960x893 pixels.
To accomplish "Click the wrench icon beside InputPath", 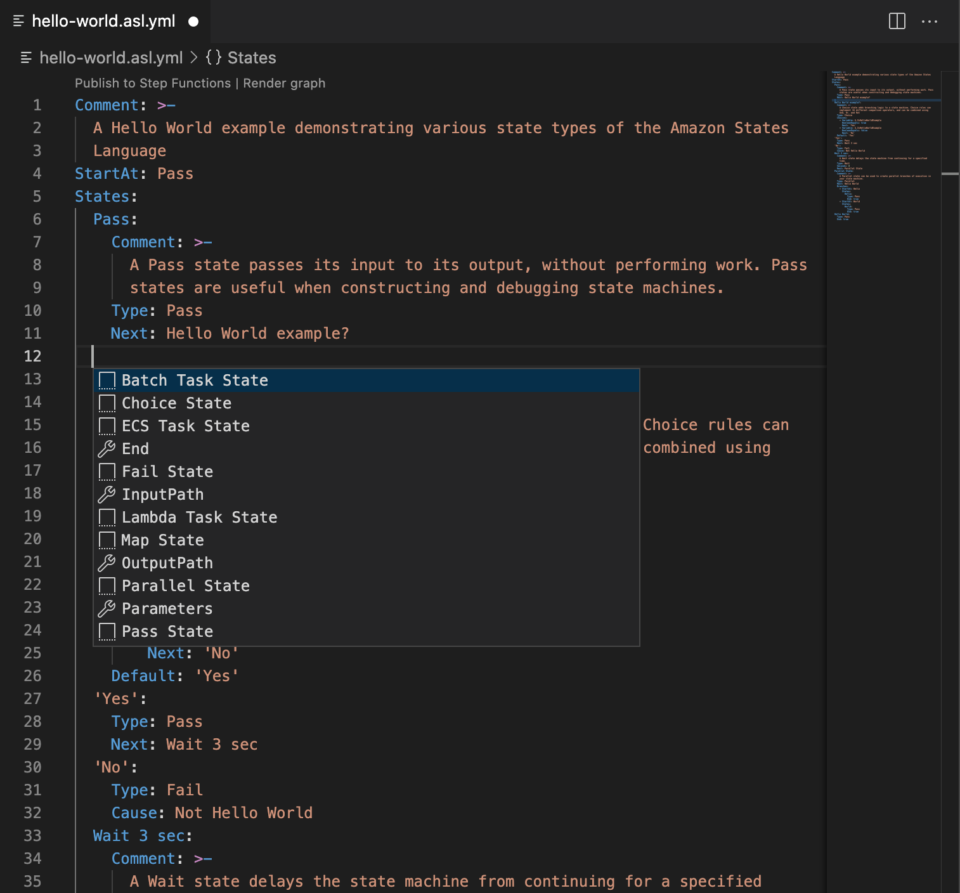I will click(x=107, y=494).
